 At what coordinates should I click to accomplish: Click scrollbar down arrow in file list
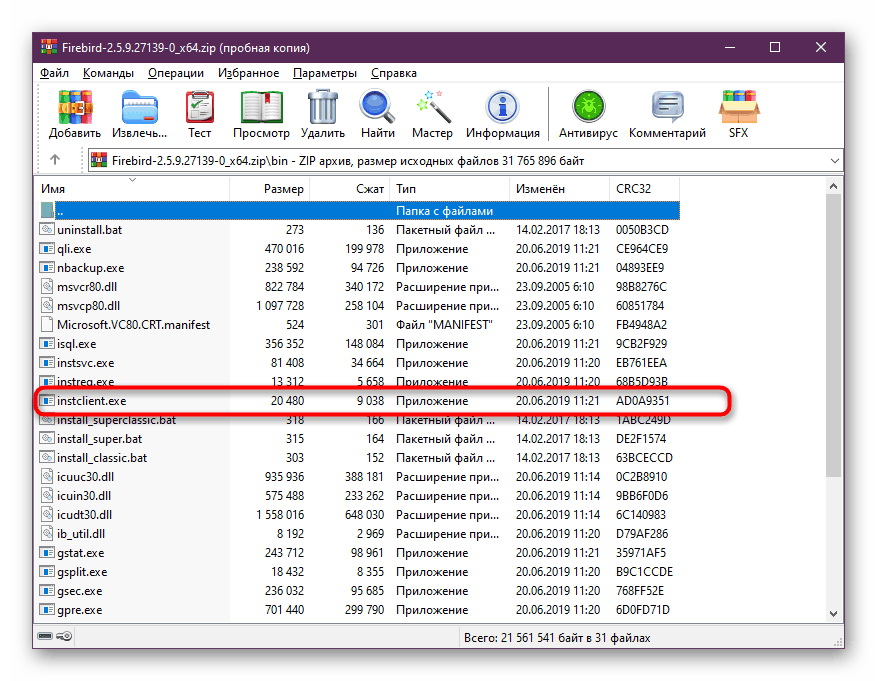point(833,613)
